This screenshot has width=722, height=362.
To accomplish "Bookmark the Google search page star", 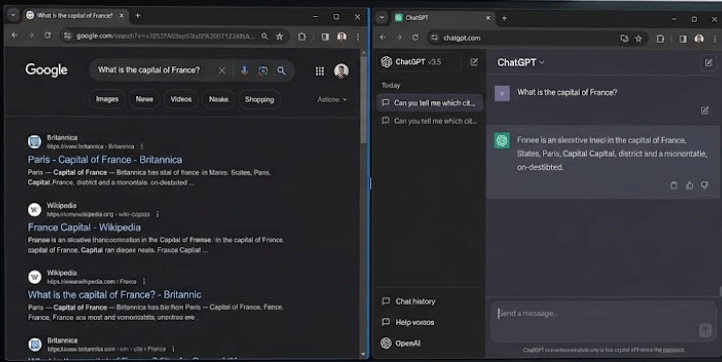I will coord(279,36).
